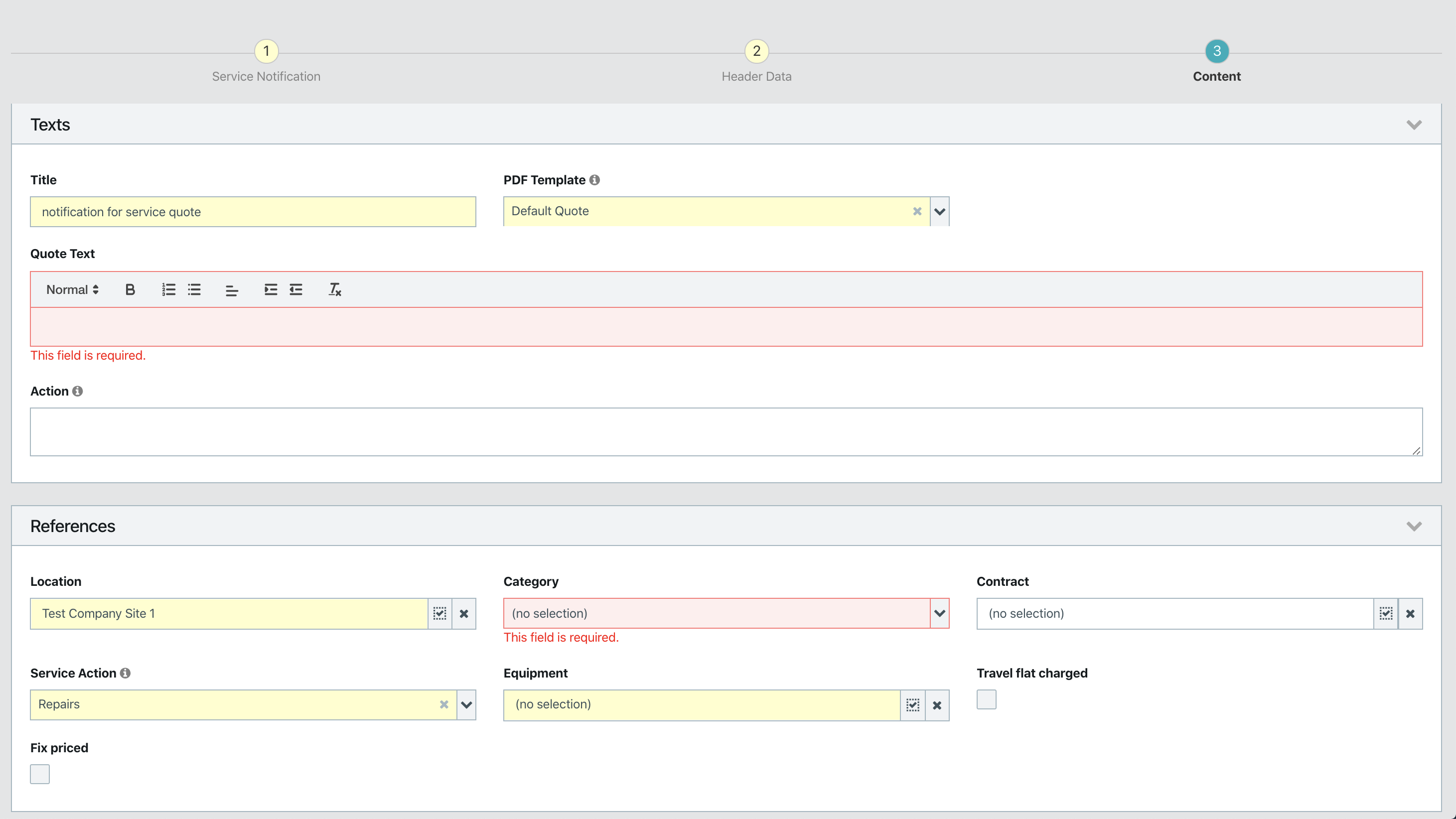Collapse the References section
The image size is (1456, 819).
(x=1414, y=527)
